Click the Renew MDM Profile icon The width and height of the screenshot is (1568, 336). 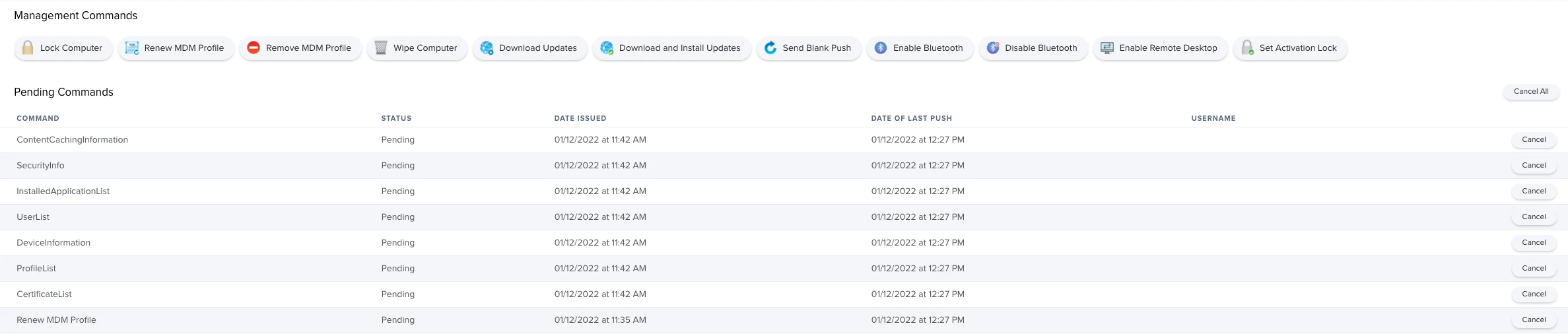point(132,48)
